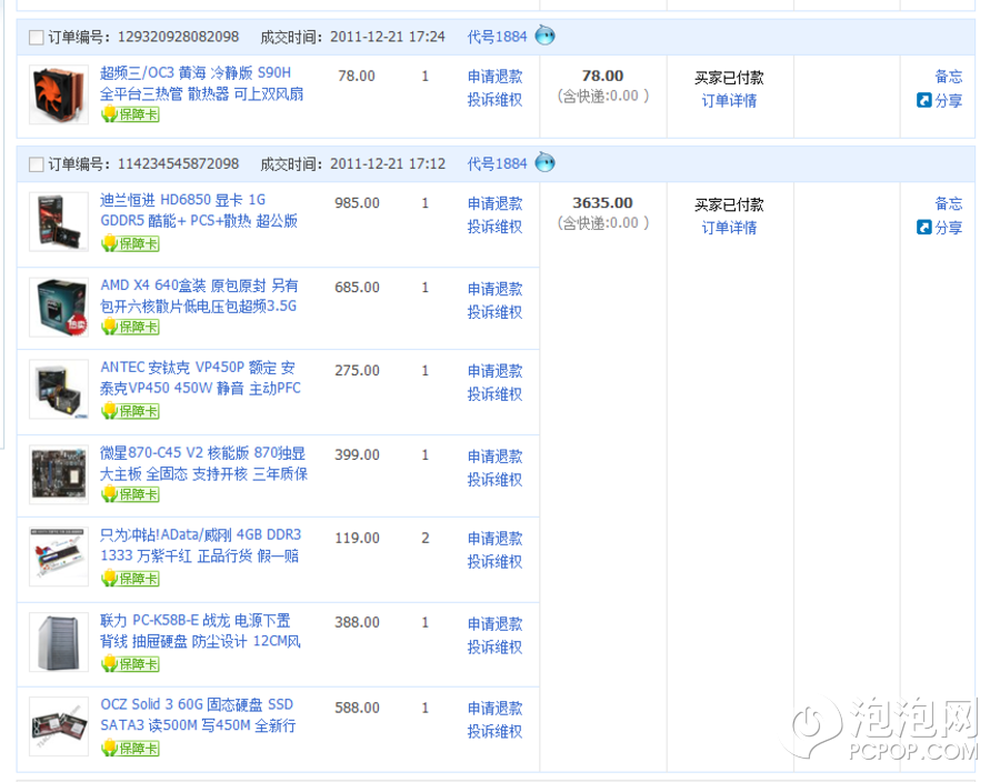This screenshot has width=1000, height=782.
Task: Open product link 迪兰恒进 HD6850 显卡 1G
Action: 199,210
